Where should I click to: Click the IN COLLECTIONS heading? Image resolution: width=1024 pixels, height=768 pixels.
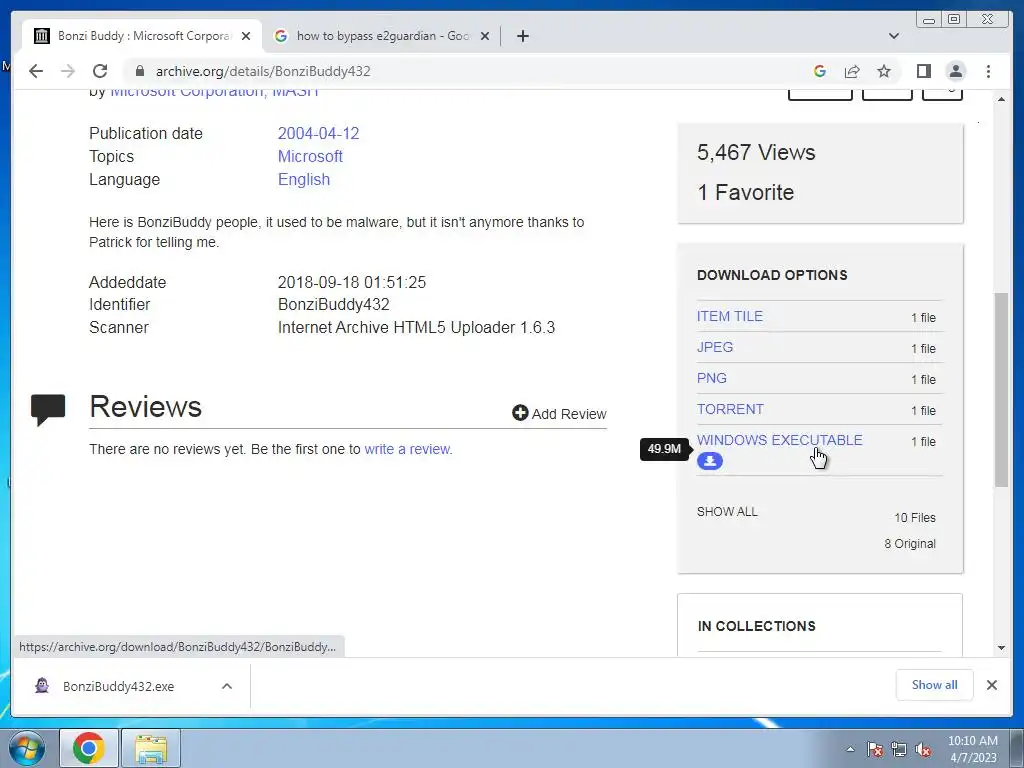coord(756,626)
